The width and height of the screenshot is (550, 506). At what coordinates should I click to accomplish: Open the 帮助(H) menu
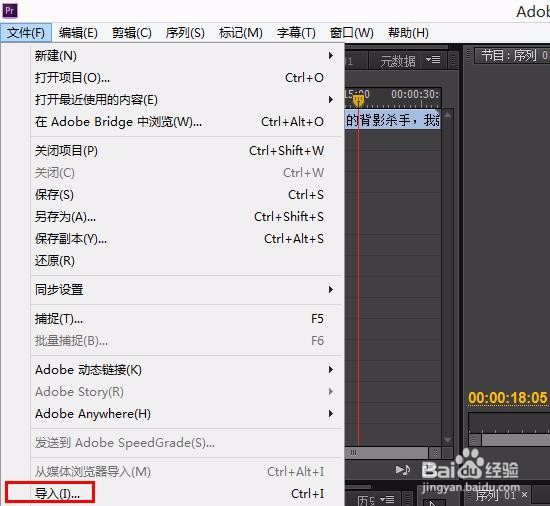pos(408,33)
